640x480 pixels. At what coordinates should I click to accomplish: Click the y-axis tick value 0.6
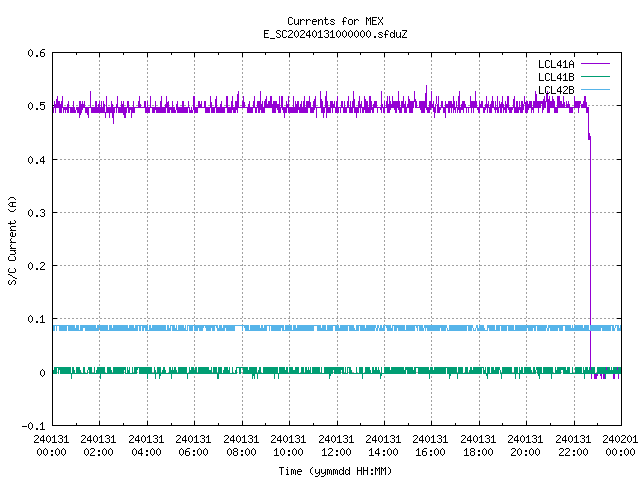(36, 53)
